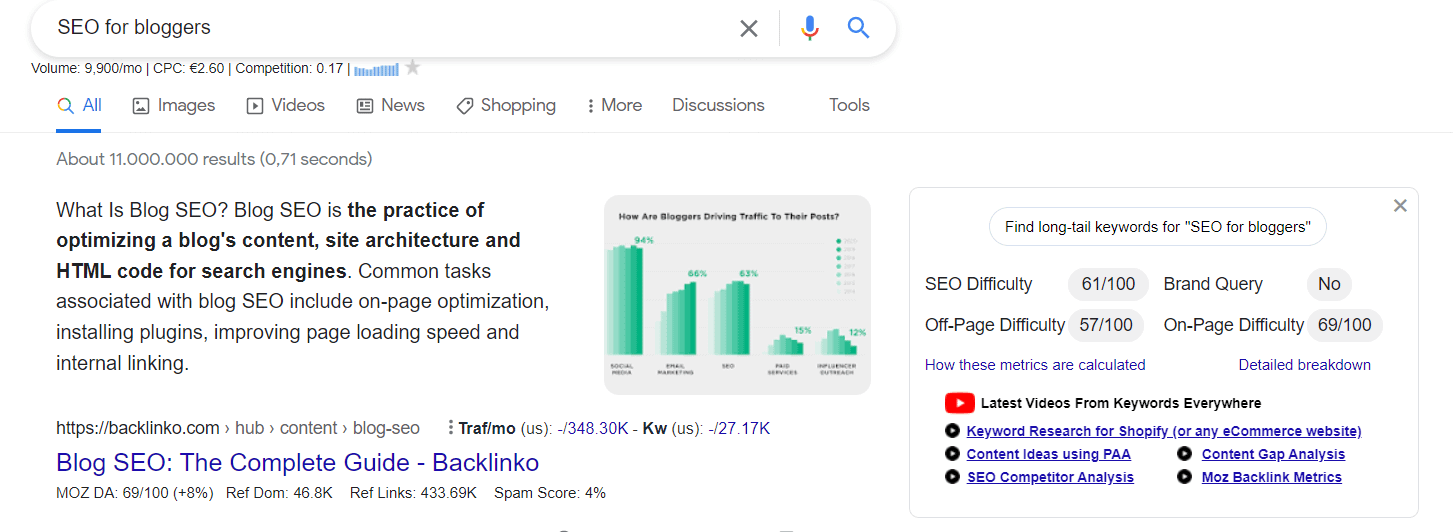Click the Spam Score: 4% metric
The width and height of the screenshot is (1453, 532).
[550, 493]
